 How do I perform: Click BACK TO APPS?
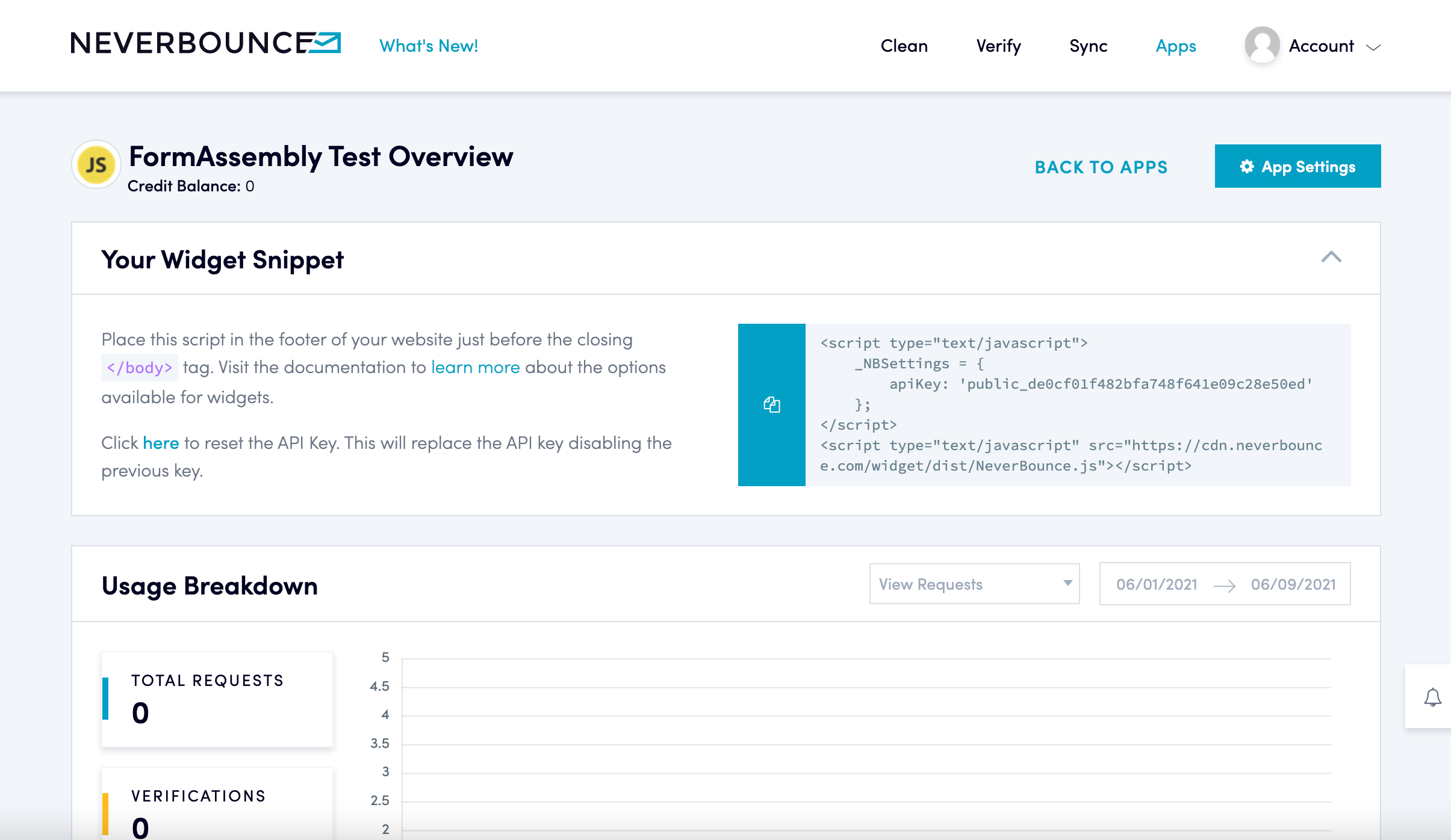[1101, 167]
